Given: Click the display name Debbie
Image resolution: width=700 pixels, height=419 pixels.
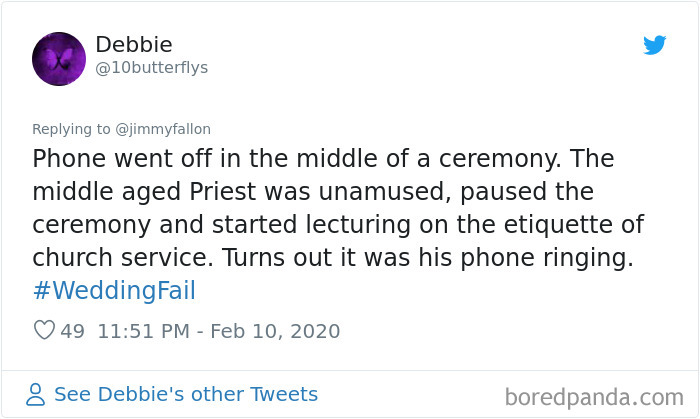Looking at the screenshot, I should (134, 45).
